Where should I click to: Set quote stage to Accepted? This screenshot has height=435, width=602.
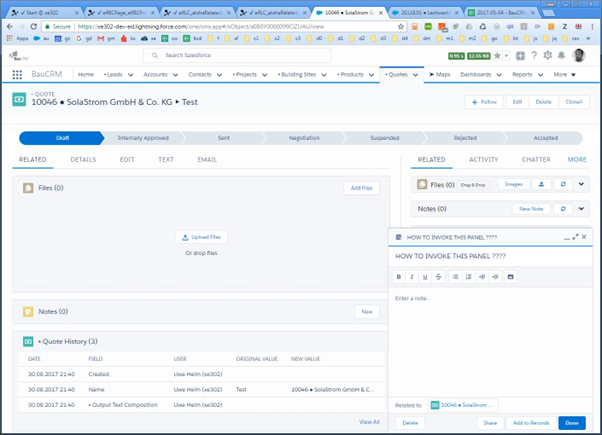pos(545,138)
